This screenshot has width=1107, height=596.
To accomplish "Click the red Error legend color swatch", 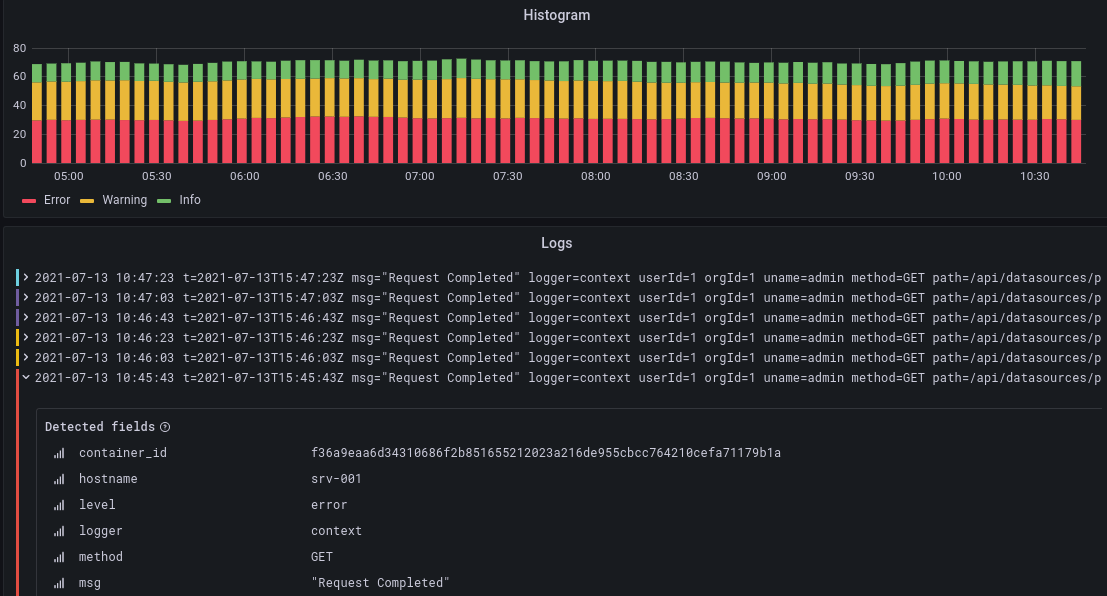I will (x=28, y=200).
